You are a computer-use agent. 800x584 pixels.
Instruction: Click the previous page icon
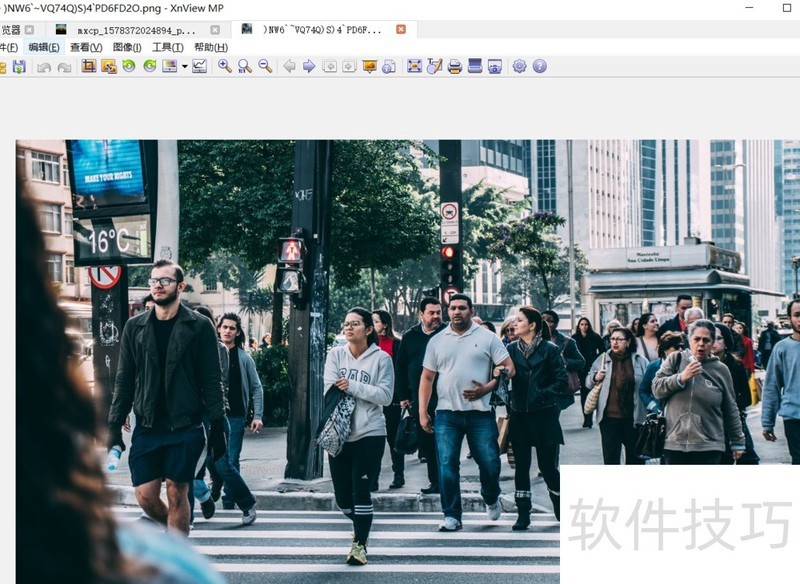330,66
